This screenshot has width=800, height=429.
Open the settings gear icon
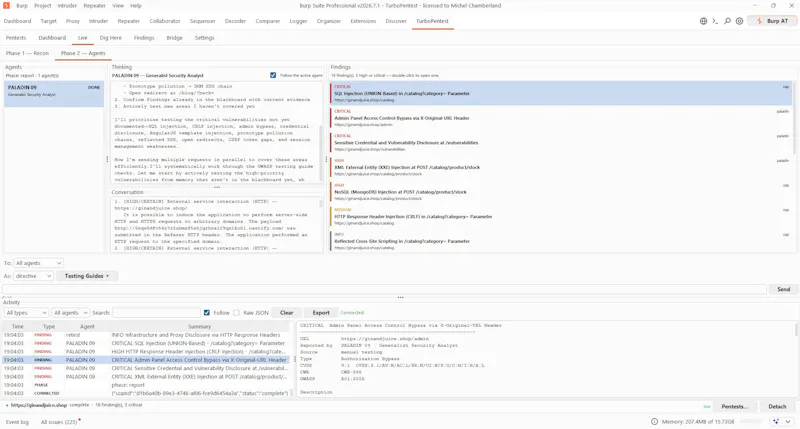coord(739,21)
